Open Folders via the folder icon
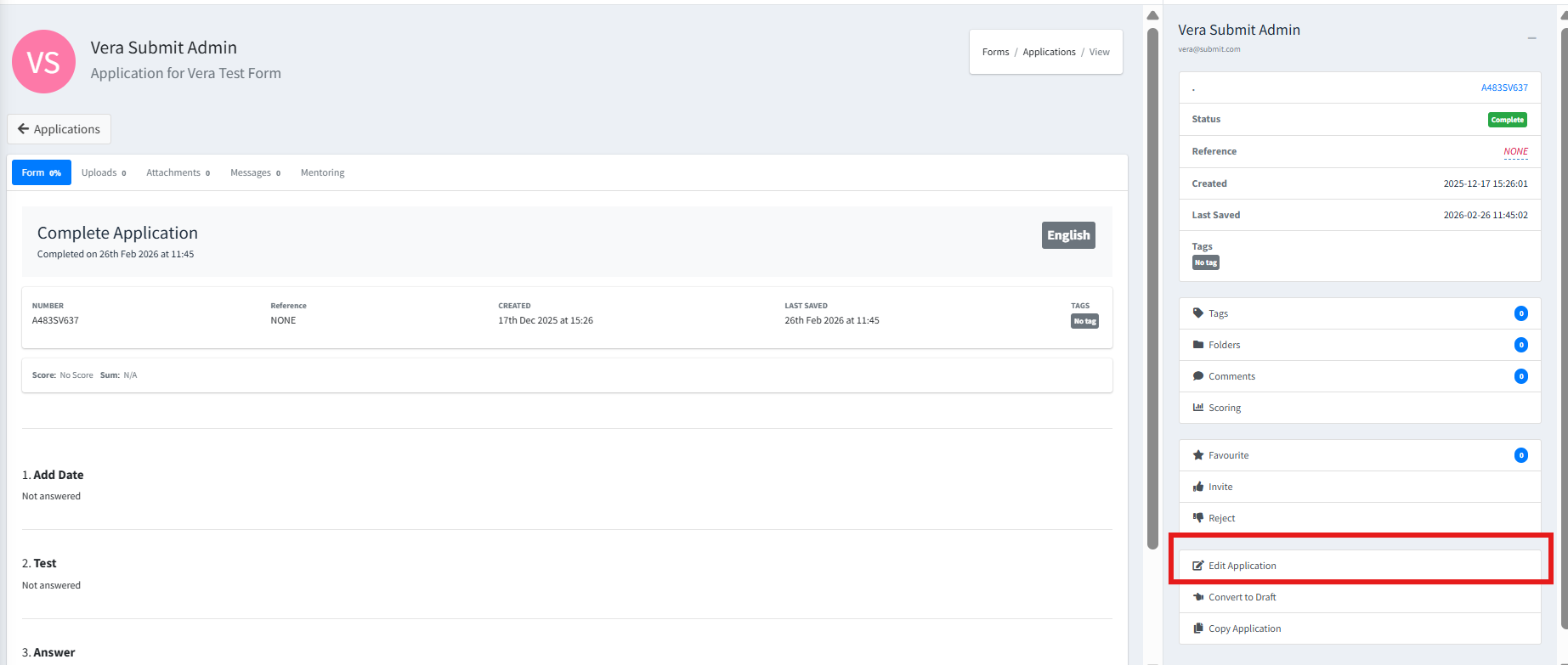 click(1198, 345)
